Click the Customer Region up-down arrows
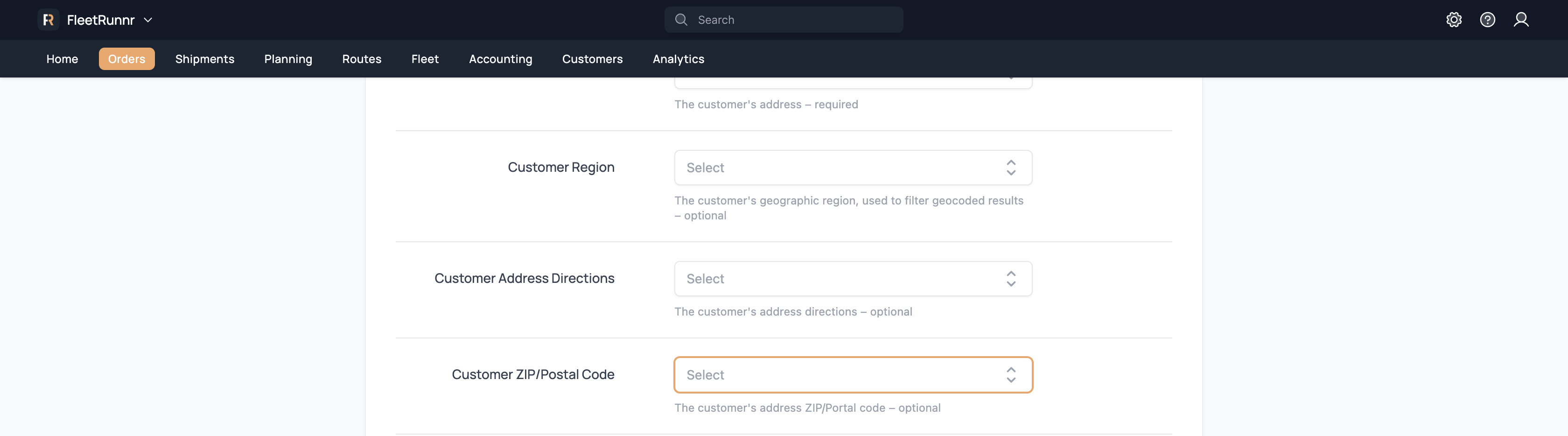Viewport: 1568px width, 436px height. coord(1010,168)
